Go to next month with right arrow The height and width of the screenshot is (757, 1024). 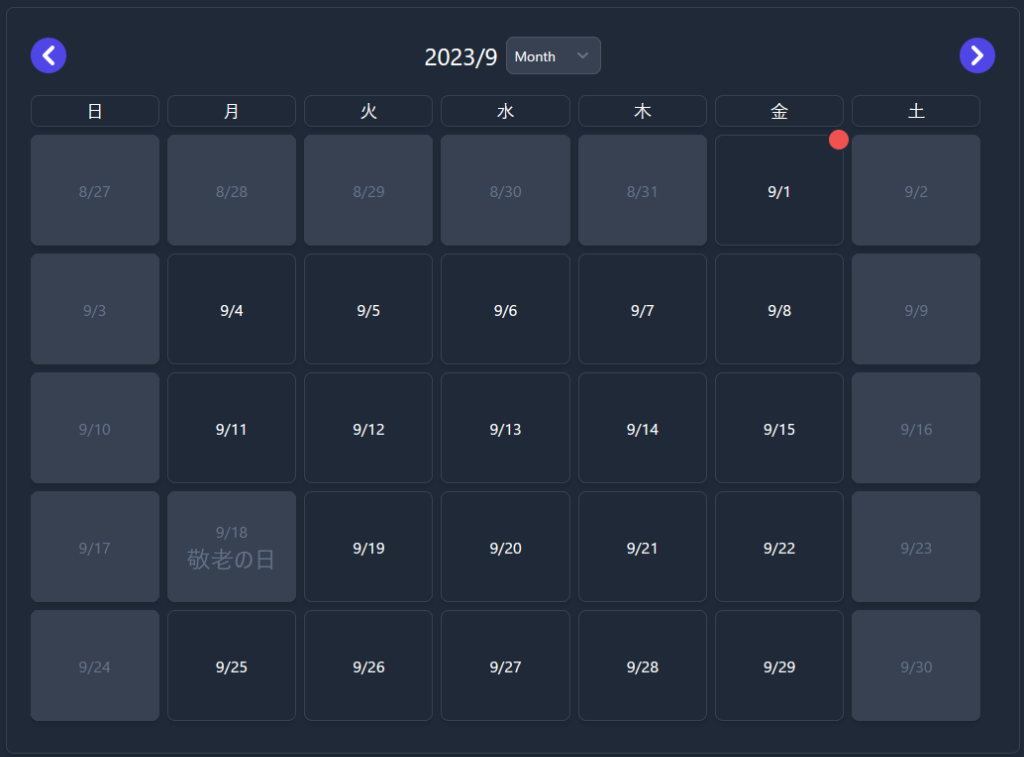977,55
